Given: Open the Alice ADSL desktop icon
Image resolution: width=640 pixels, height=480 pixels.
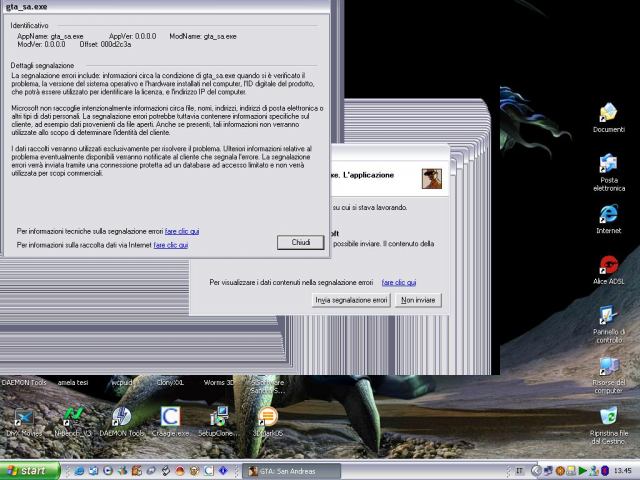Looking at the screenshot, I should pyautogui.click(x=609, y=269).
